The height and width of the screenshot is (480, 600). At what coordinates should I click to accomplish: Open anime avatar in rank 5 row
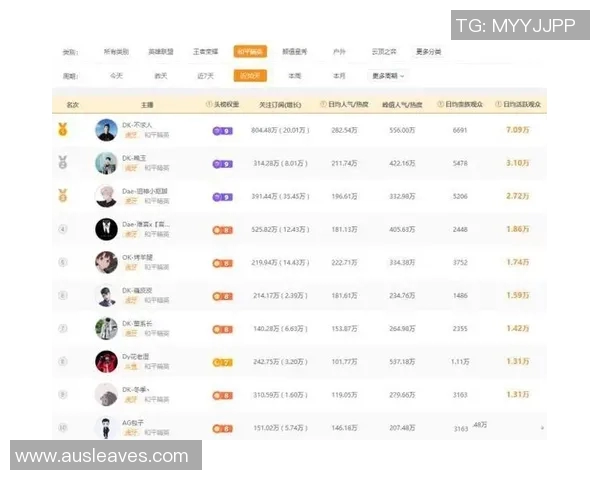106,262
